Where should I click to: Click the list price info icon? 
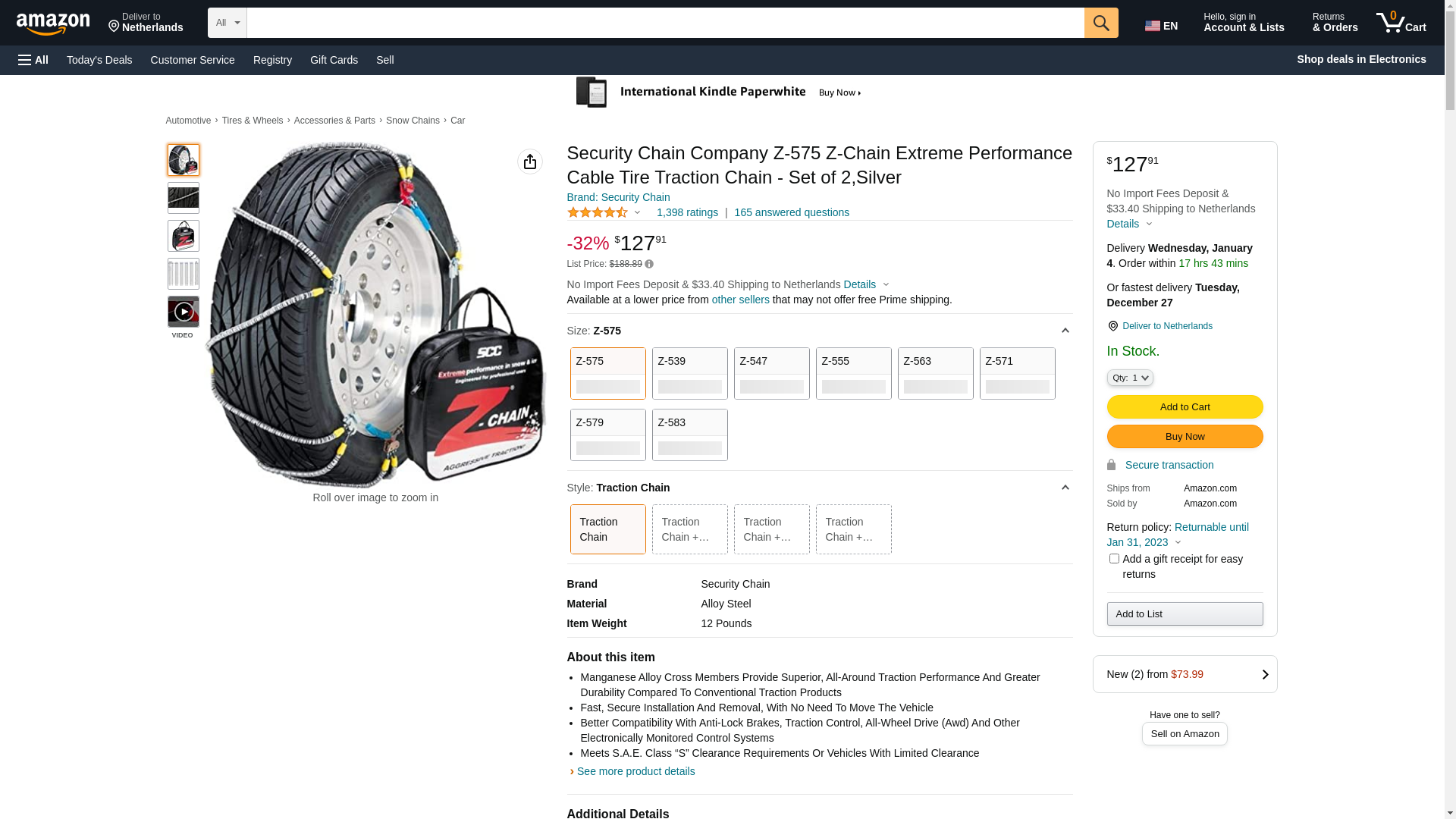649,265
